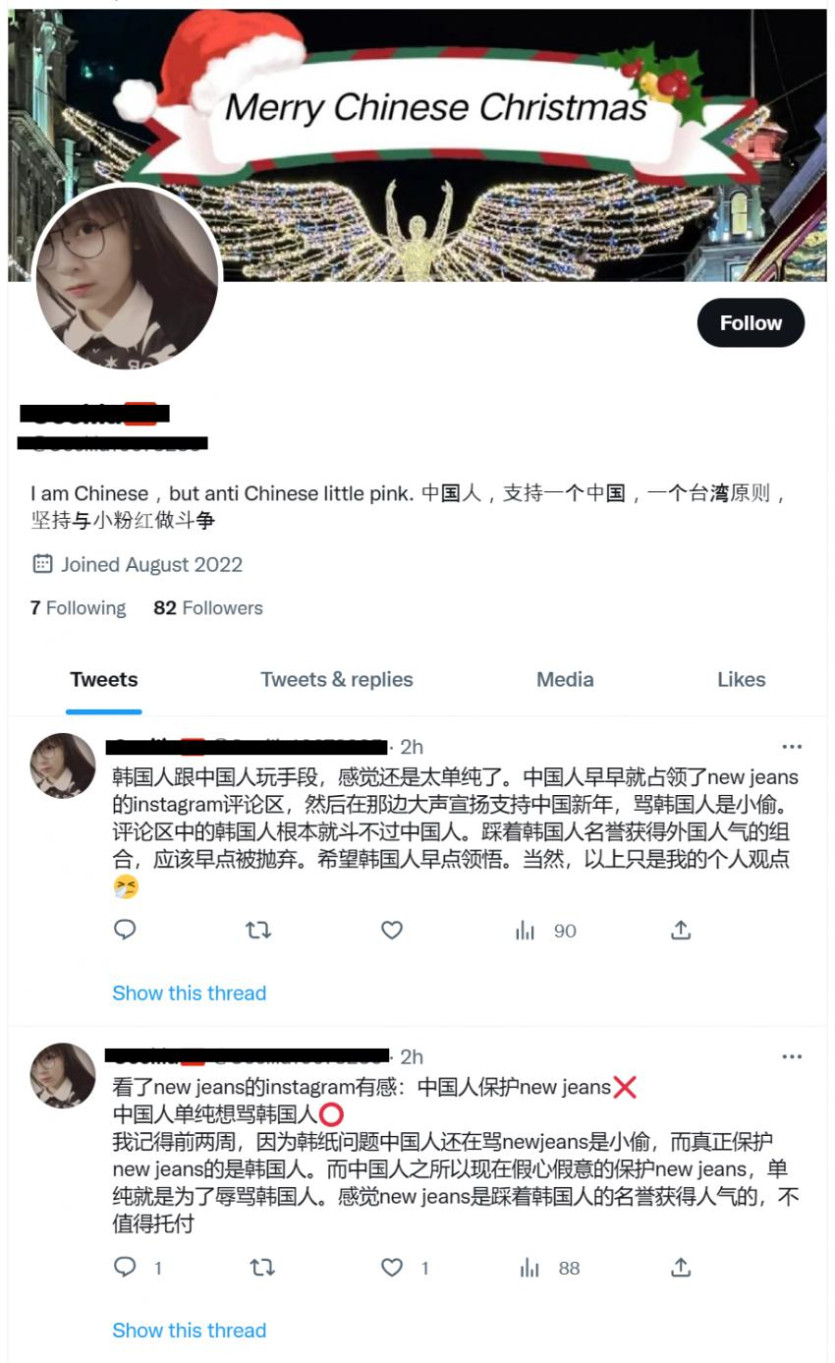This screenshot has height=1363, width=835.
Task: Share the first tweet via upload icon
Action: [x=681, y=930]
